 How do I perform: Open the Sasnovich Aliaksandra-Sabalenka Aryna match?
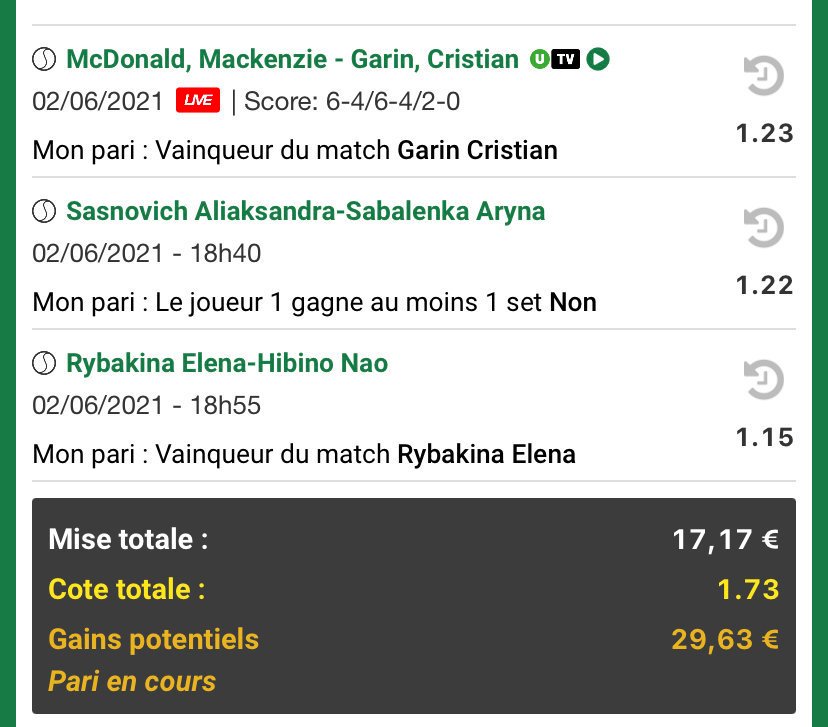click(x=305, y=212)
